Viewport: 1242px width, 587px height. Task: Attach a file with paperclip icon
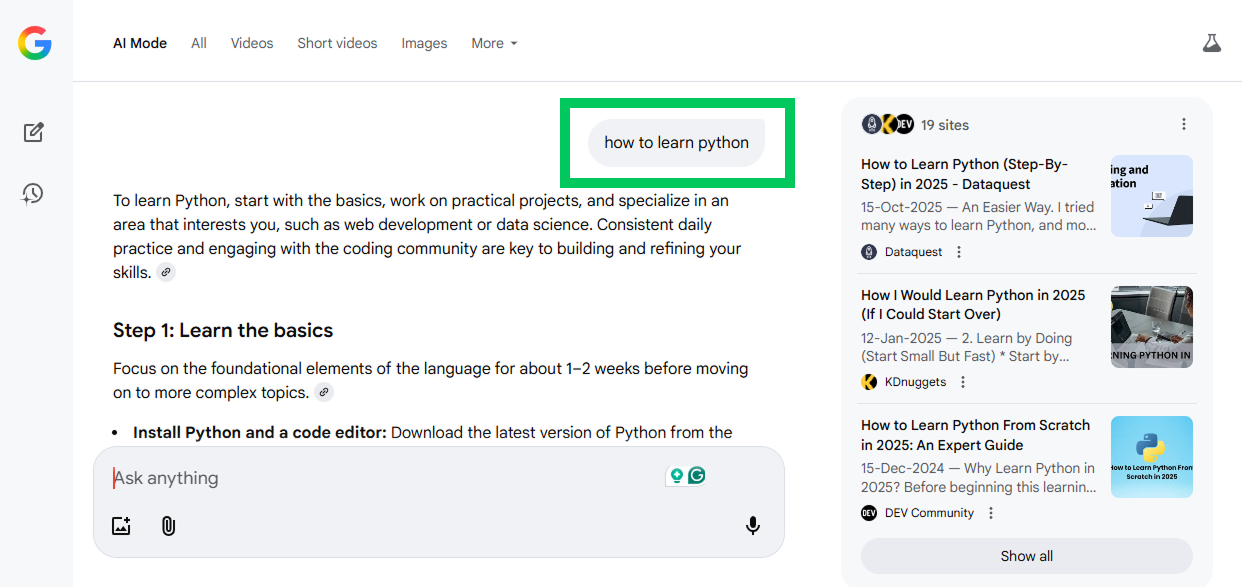(x=168, y=526)
